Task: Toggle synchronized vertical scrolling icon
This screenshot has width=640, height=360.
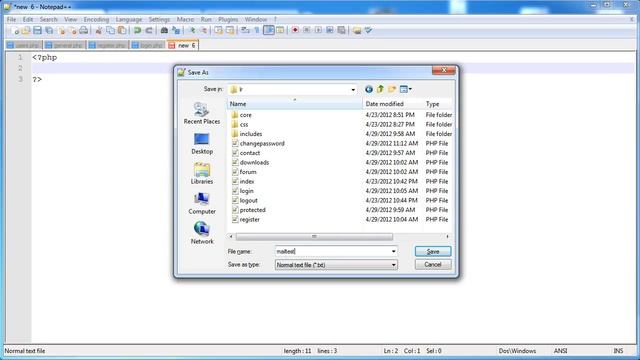Action: (x=218, y=31)
